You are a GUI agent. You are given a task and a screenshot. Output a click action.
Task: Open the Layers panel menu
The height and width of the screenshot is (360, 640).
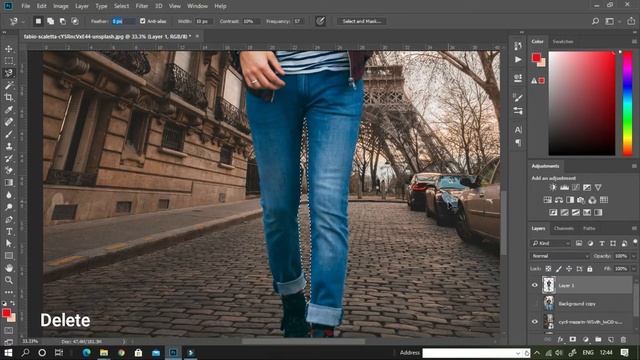tap(634, 229)
